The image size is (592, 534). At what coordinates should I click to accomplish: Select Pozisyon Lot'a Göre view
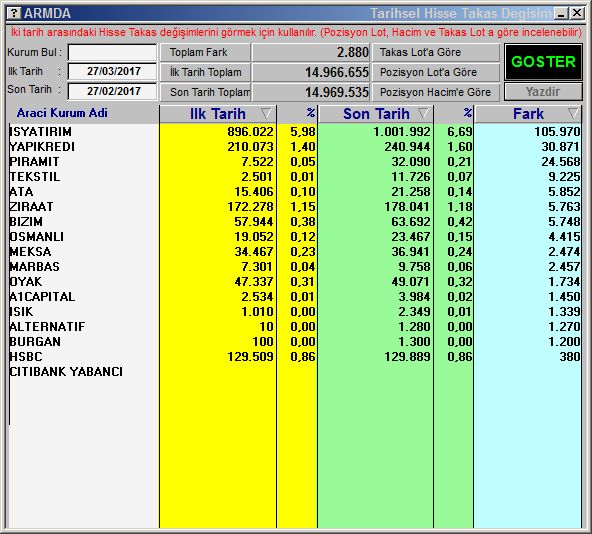click(436, 72)
